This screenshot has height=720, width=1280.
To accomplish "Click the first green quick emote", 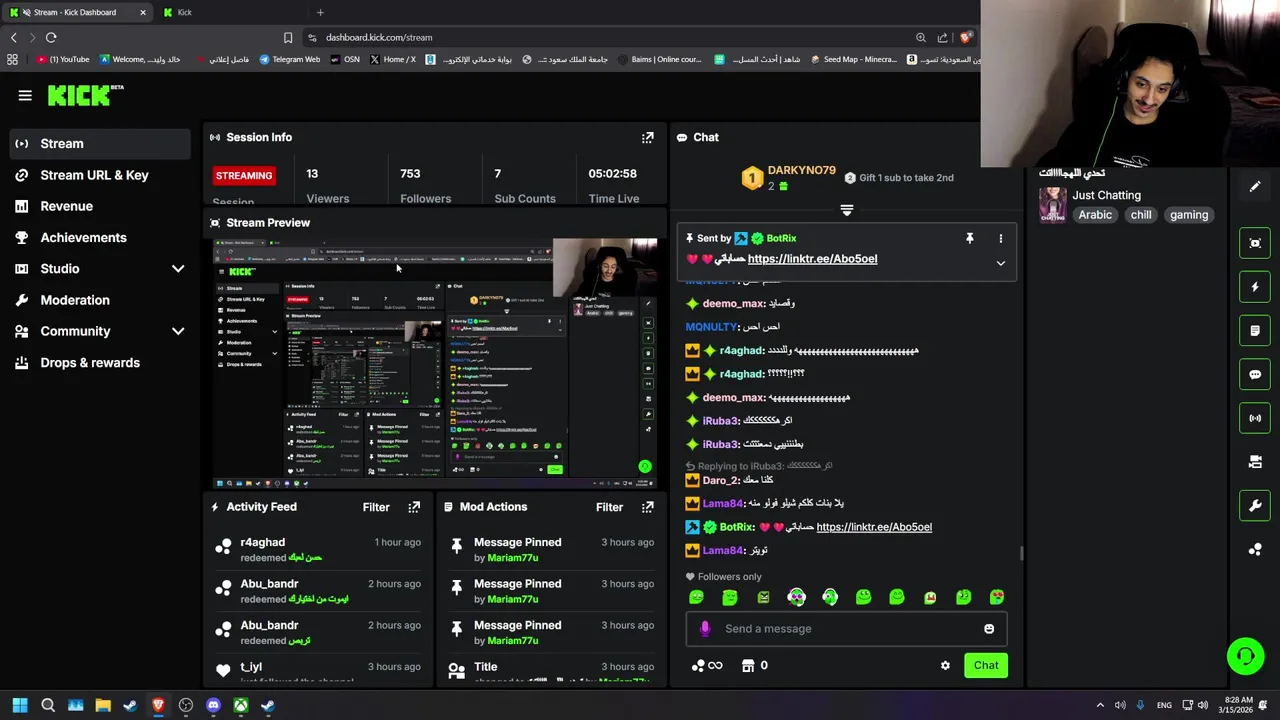I will click(x=696, y=597).
